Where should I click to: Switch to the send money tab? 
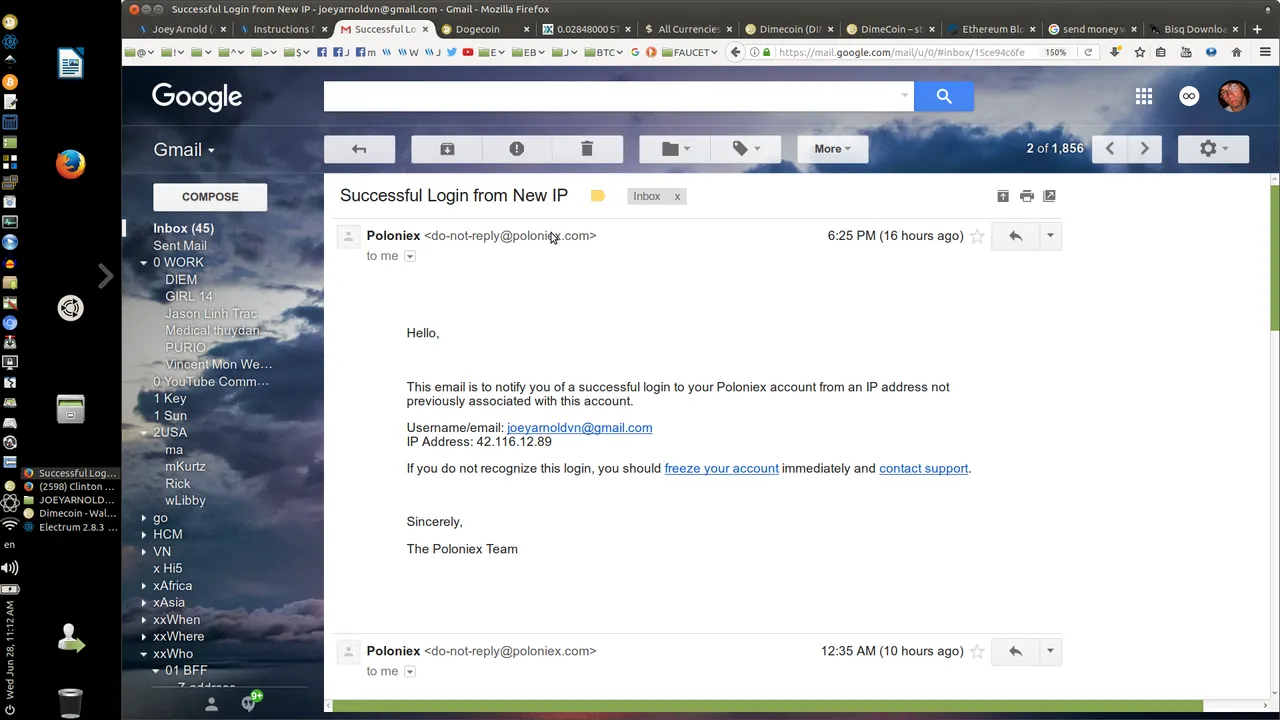coord(1092,29)
